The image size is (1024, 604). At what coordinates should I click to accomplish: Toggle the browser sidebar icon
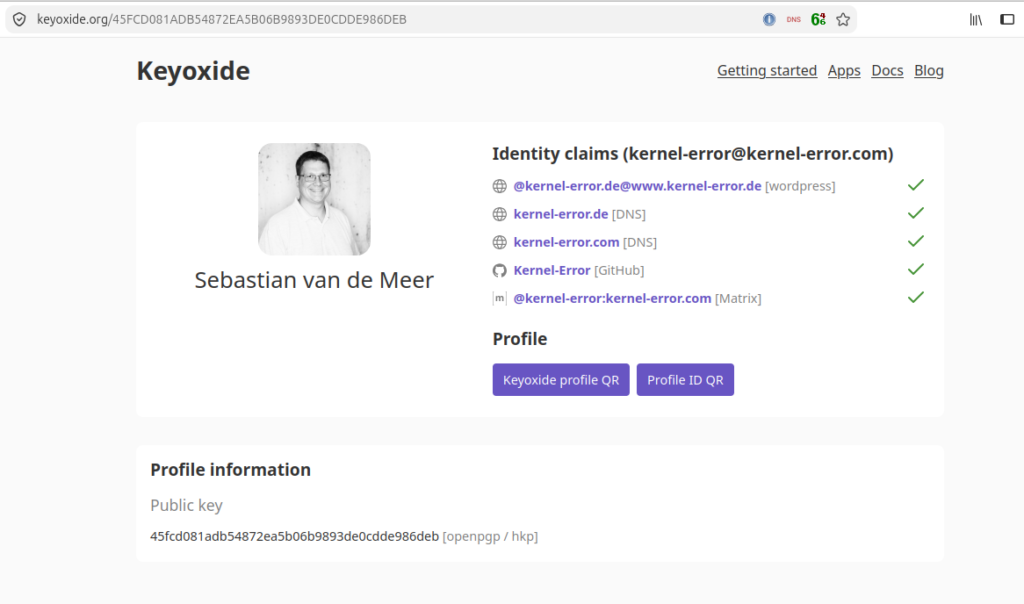[x=1007, y=20]
